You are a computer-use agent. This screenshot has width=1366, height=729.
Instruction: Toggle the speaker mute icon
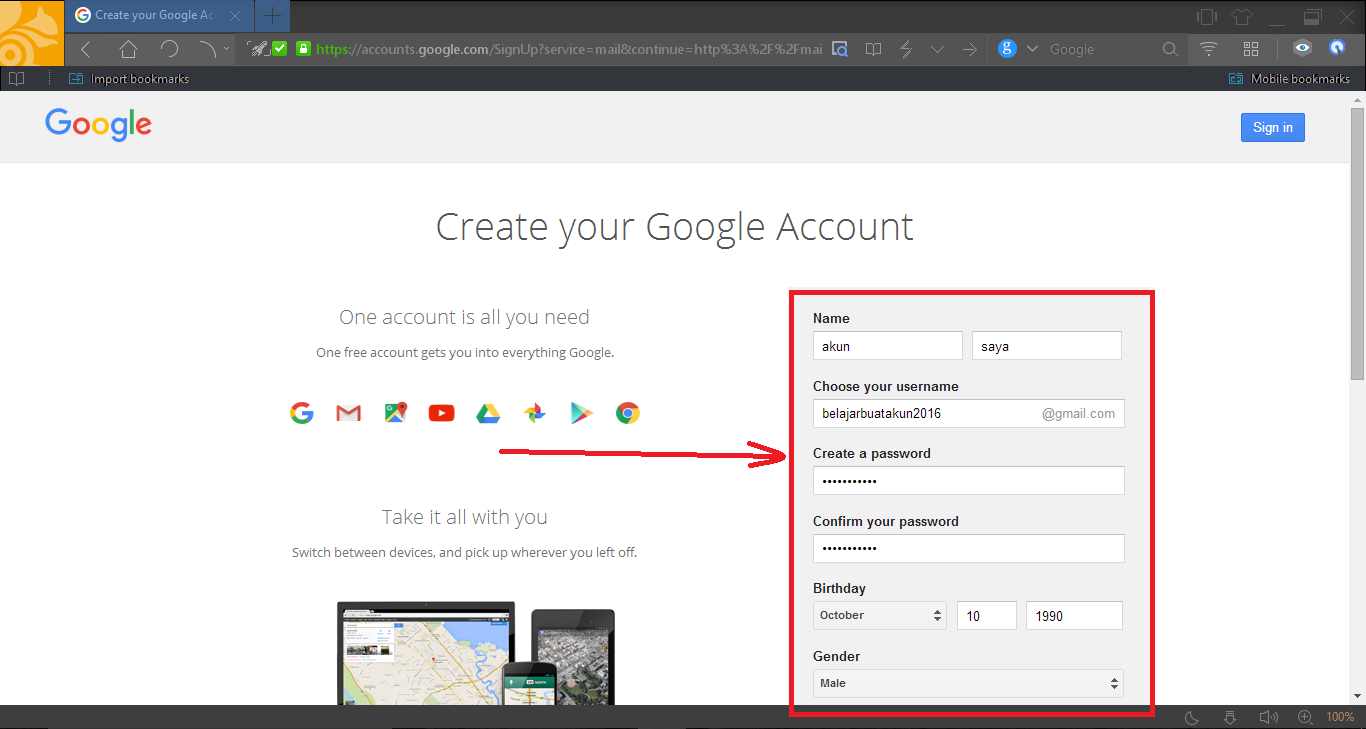tap(1268, 717)
